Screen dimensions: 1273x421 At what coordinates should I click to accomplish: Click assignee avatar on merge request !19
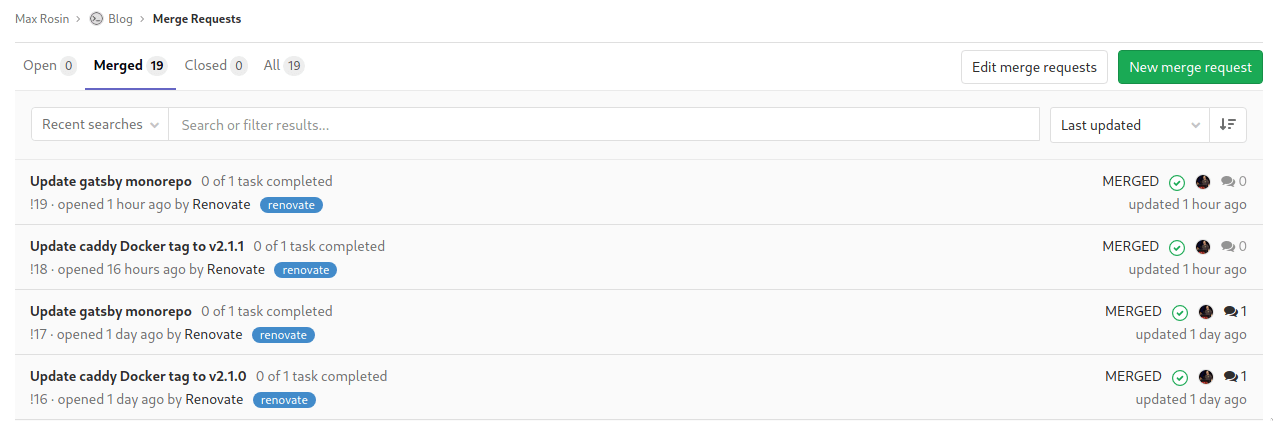[x=1203, y=182]
